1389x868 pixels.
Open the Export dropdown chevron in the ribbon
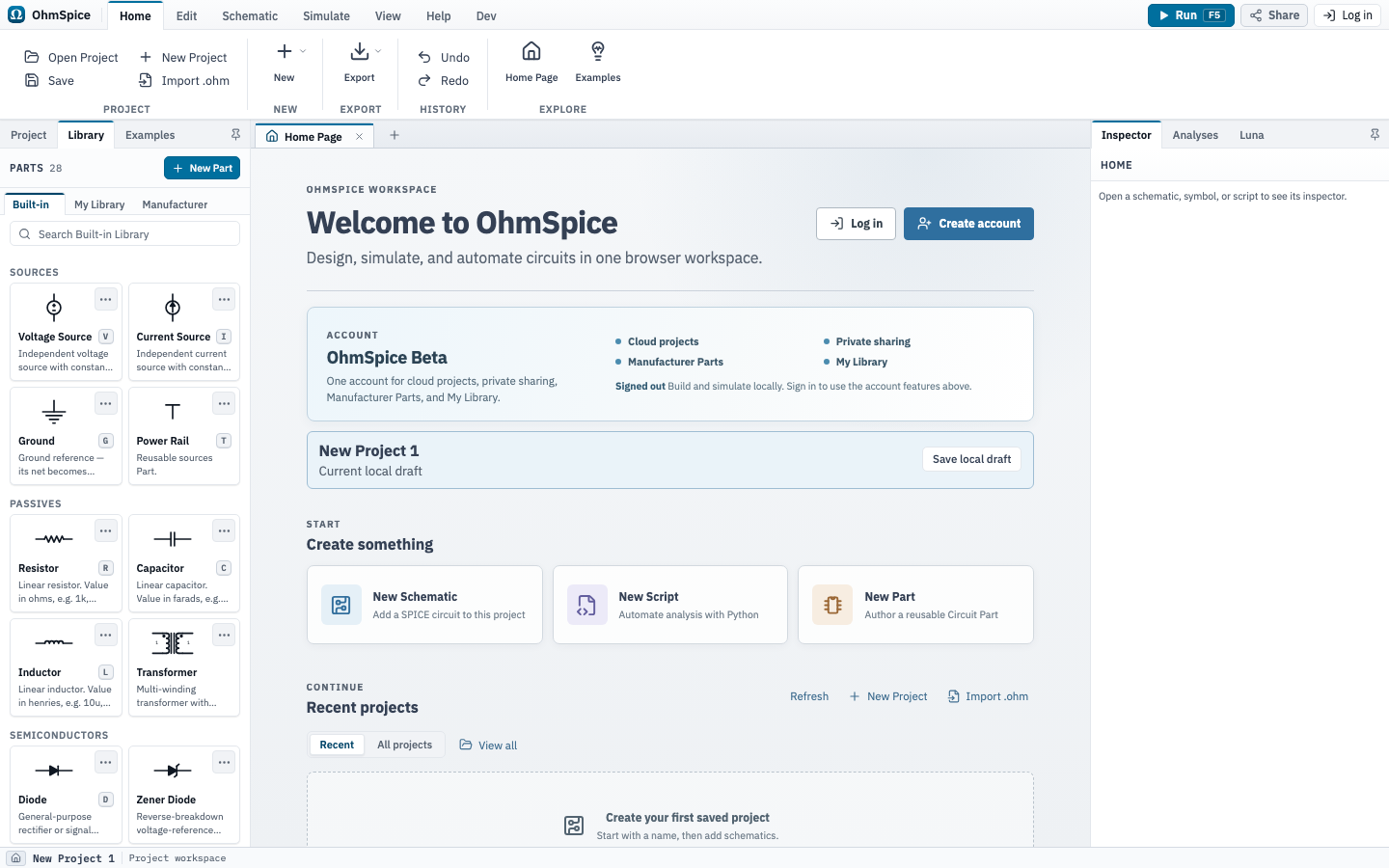pyautogui.click(x=378, y=51)
